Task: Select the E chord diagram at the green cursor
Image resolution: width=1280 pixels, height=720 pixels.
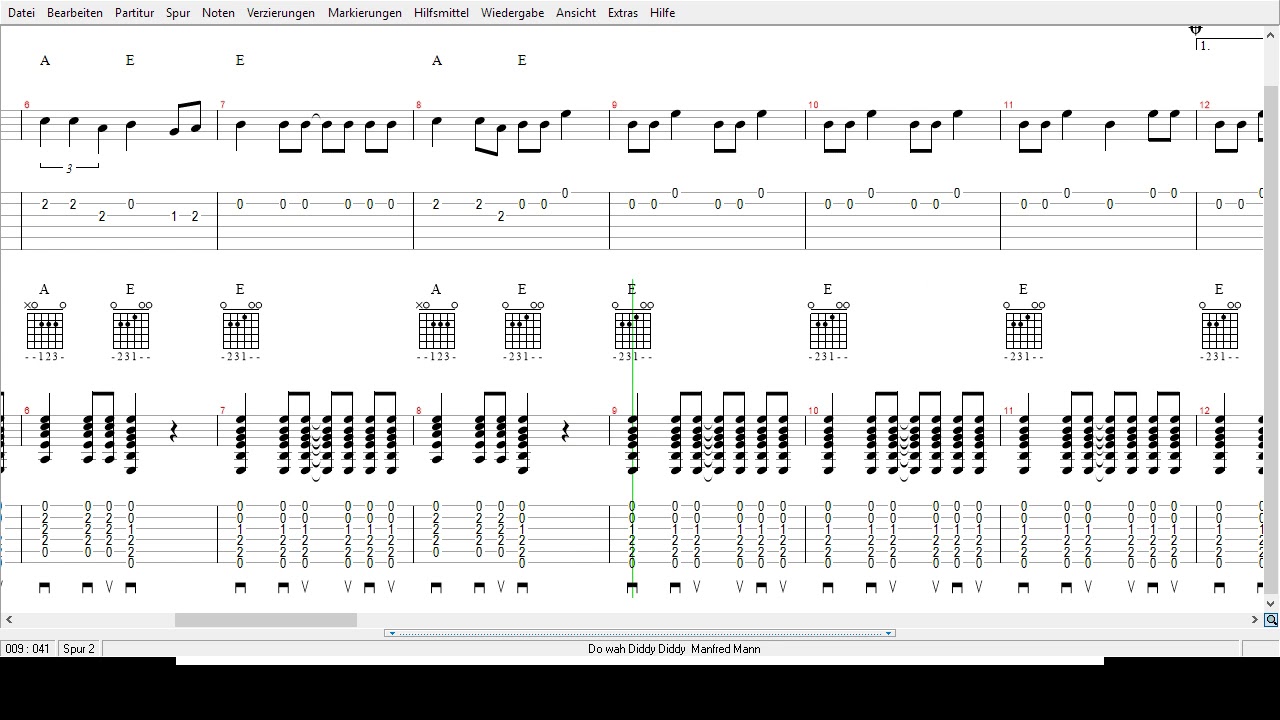Action: (633, 329)
